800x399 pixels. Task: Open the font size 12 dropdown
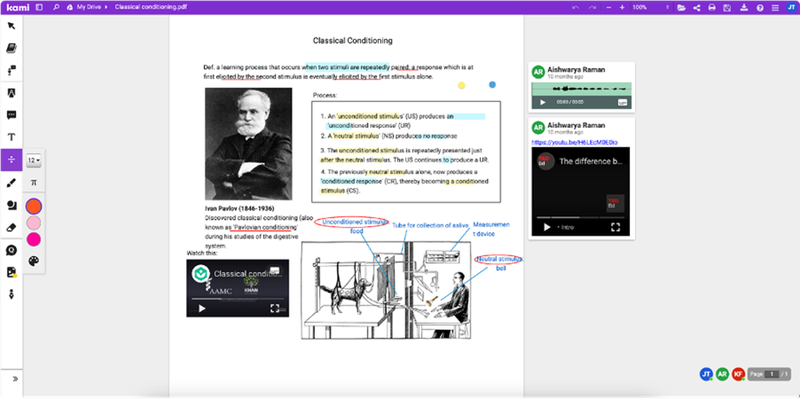coord(34,160)
